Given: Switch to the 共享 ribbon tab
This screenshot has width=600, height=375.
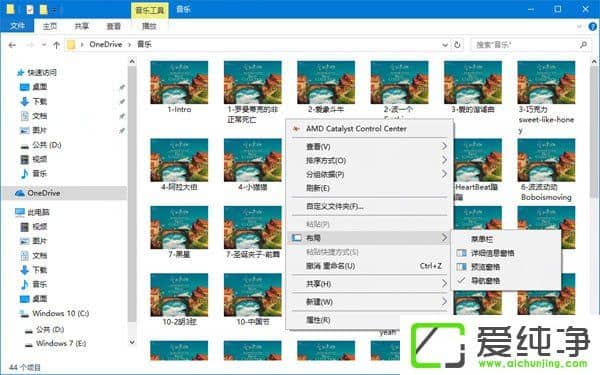Looking at the screenshot, I should pos(82,26).
